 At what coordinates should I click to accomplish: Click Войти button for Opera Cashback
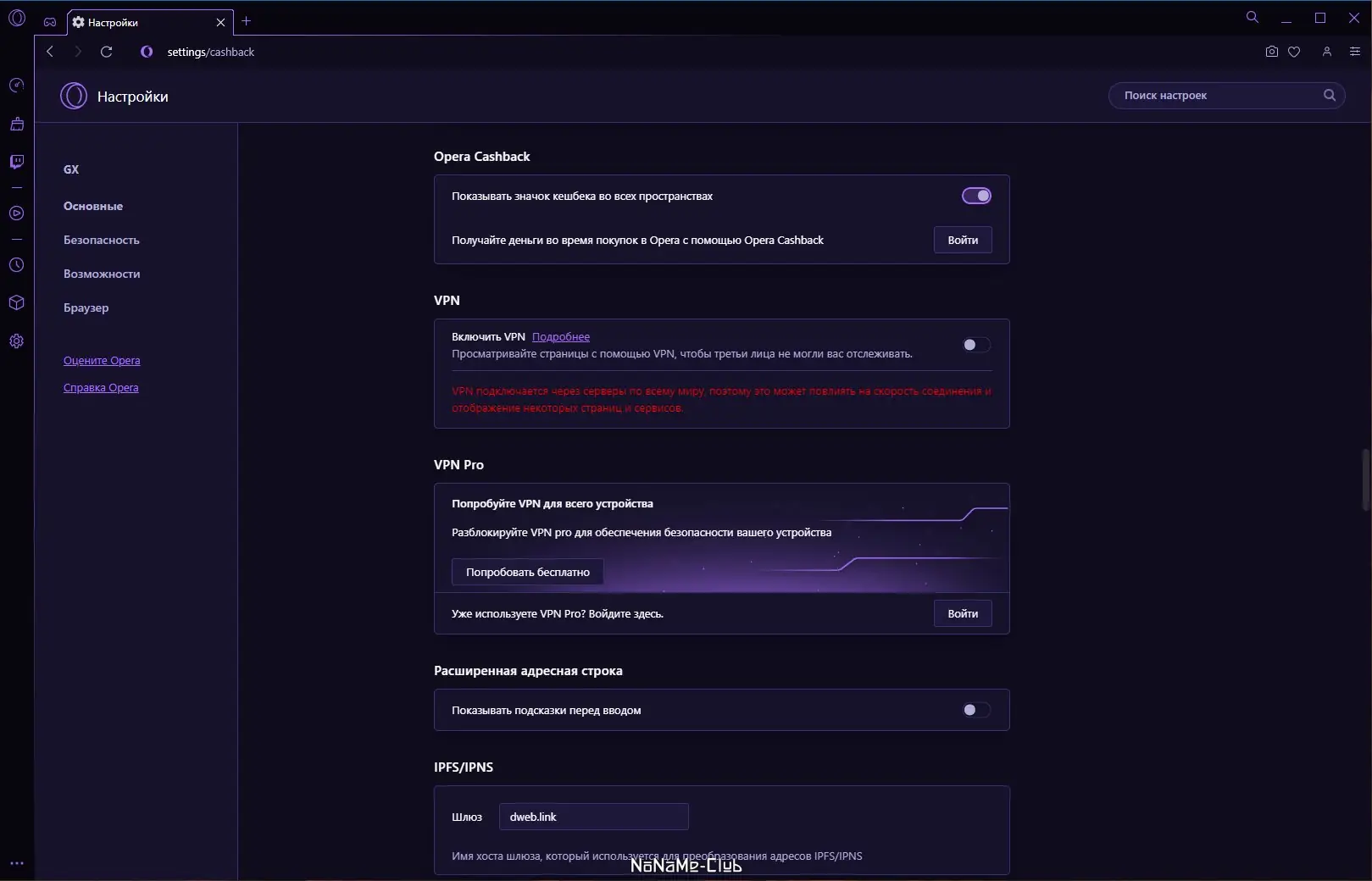(x=963, y=240)
